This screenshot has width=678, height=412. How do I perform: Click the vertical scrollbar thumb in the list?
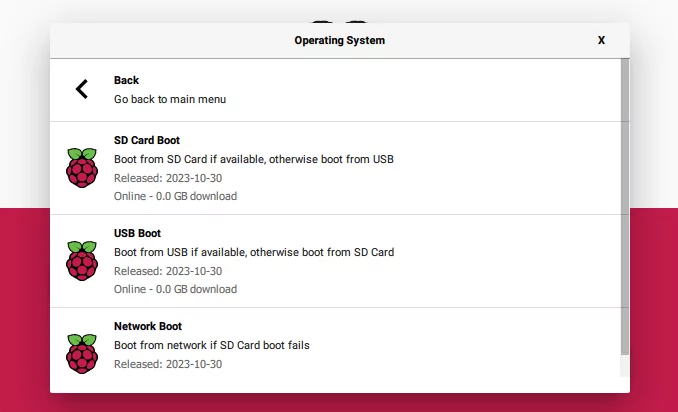coord(625,207)
